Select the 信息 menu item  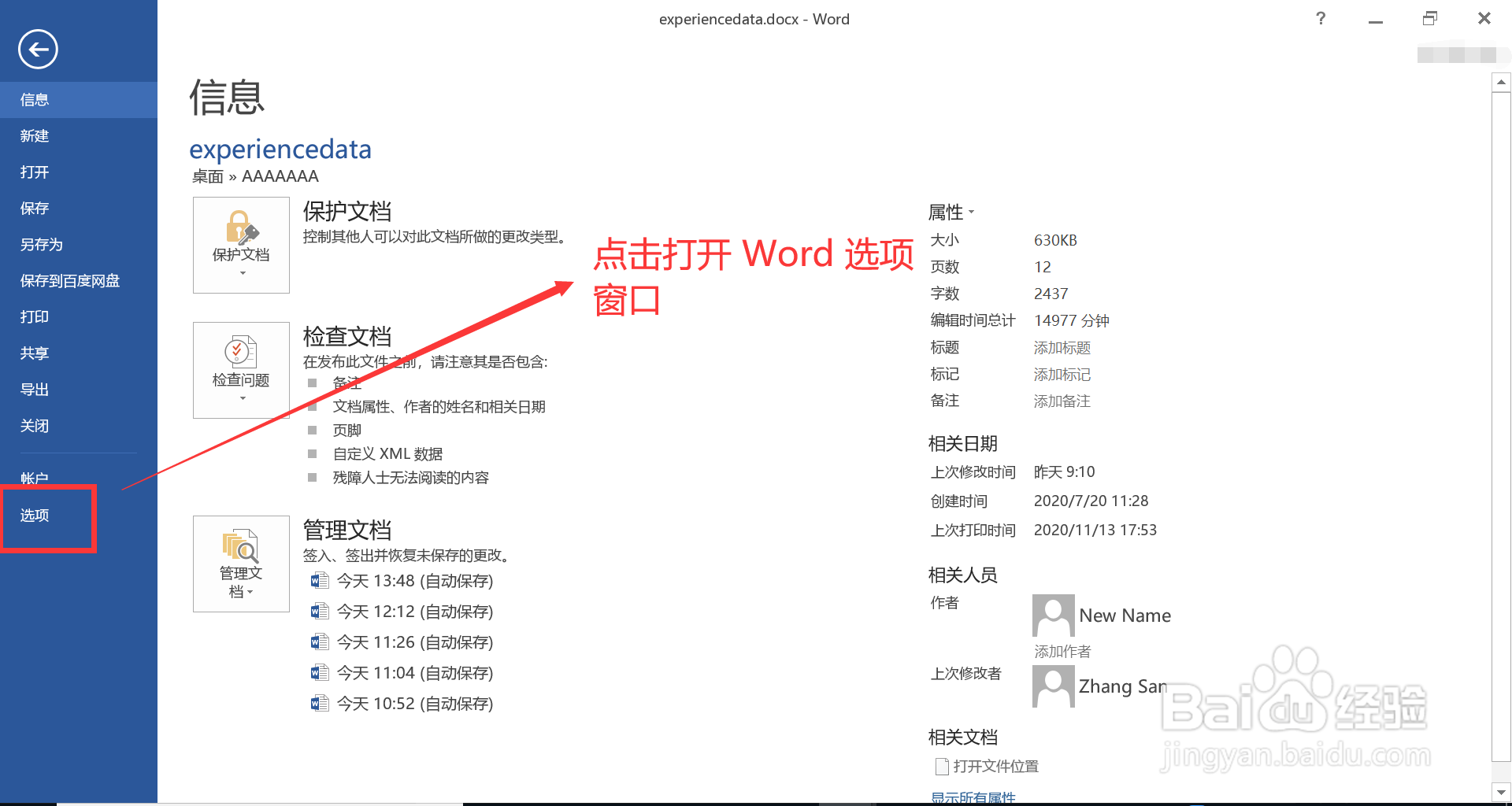coord(79,100)
